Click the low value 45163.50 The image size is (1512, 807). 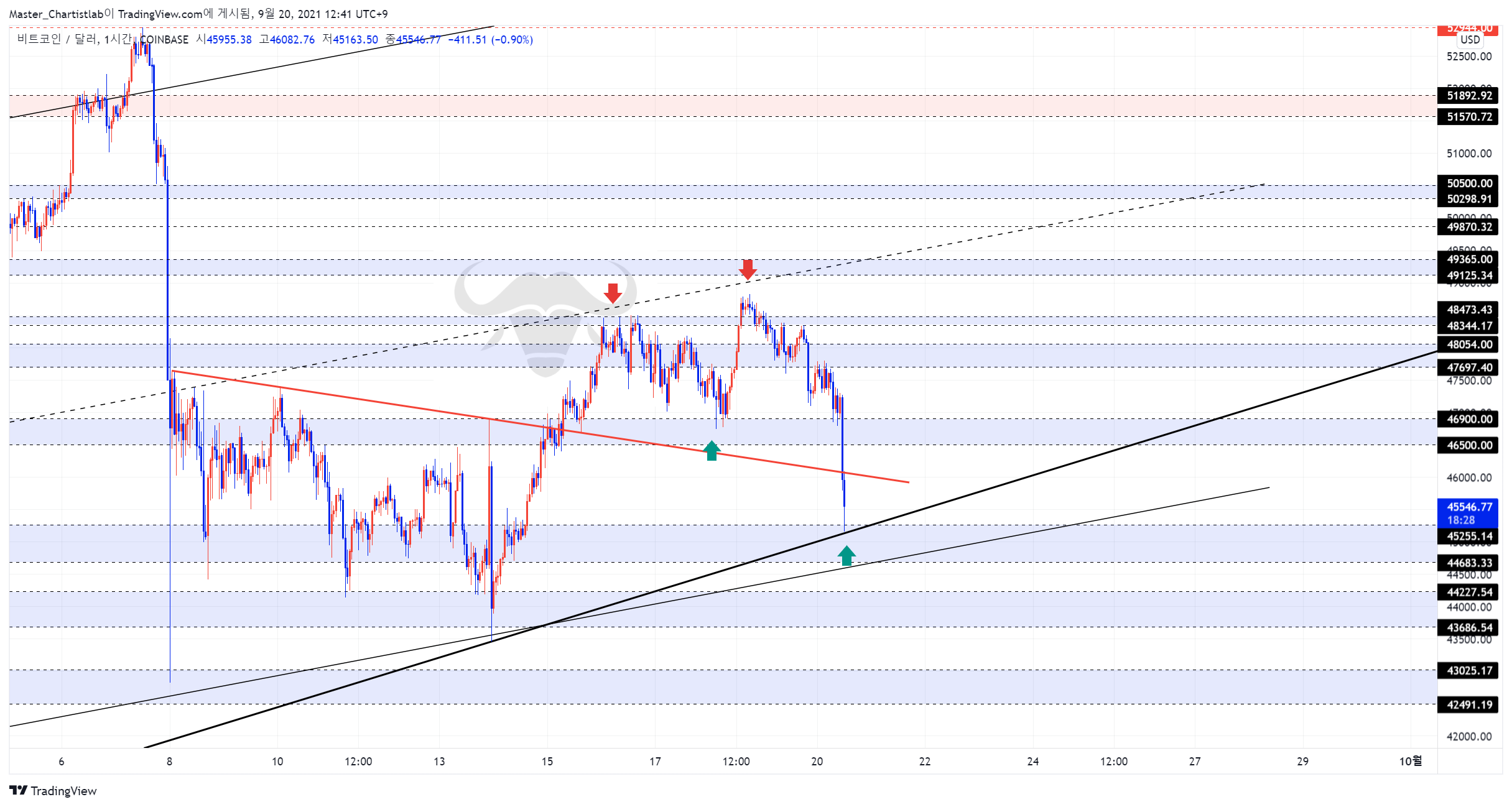(x=355, y=39)
